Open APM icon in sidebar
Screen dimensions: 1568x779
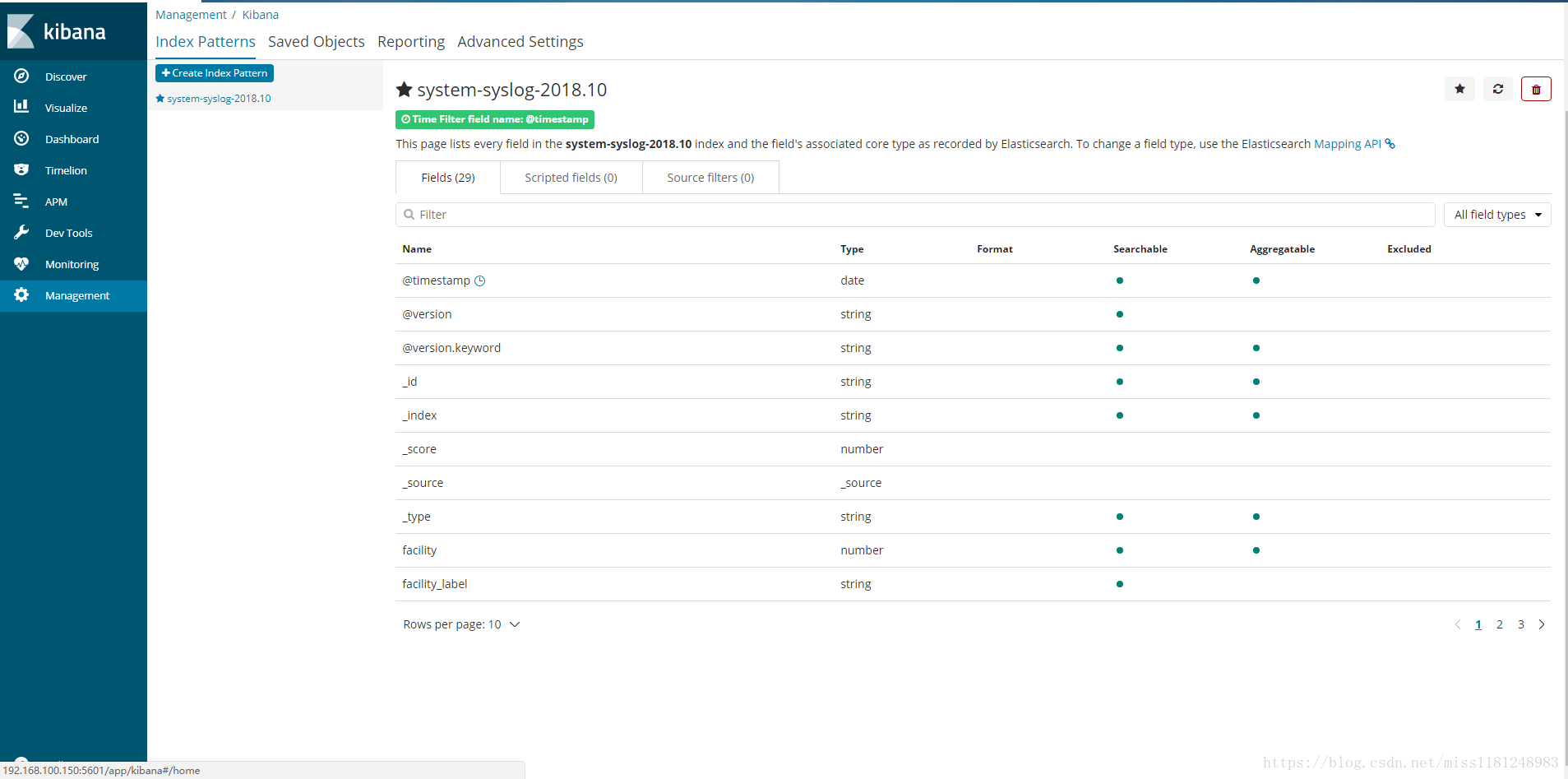coord(21,201)
